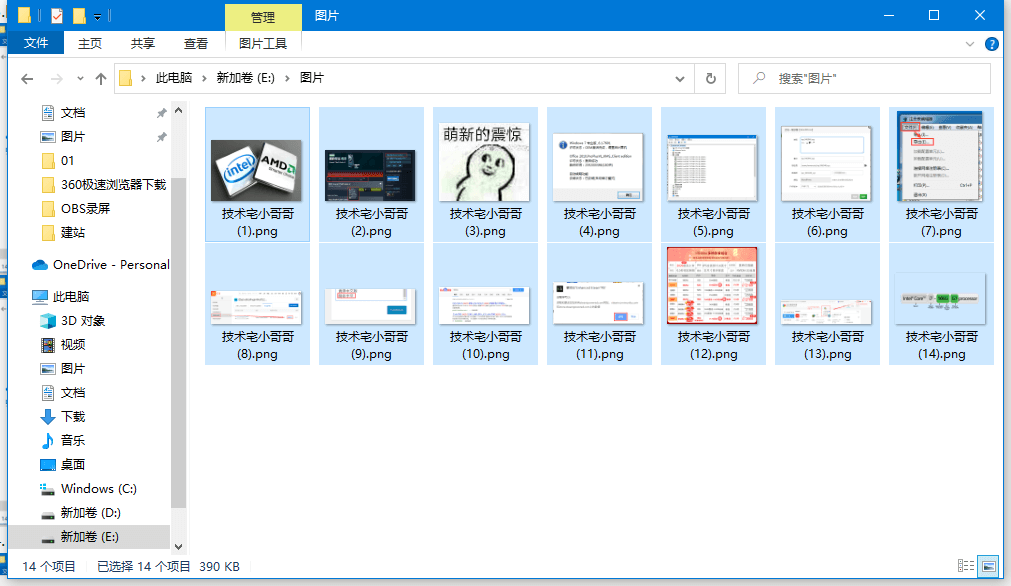Screen dimensions: 1011x586
Task: Open the 图片工具 management tab
Action: (x=262, y=43)
